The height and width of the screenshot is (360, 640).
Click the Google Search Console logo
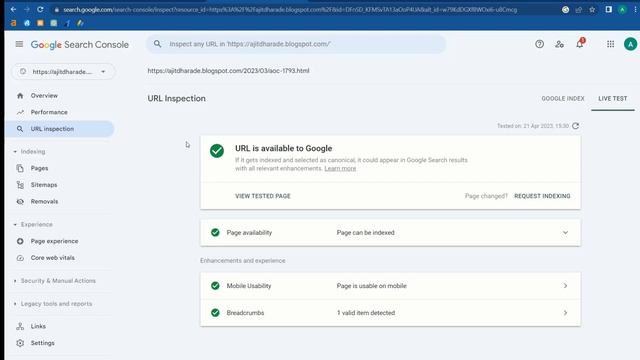tap(80, 44)
